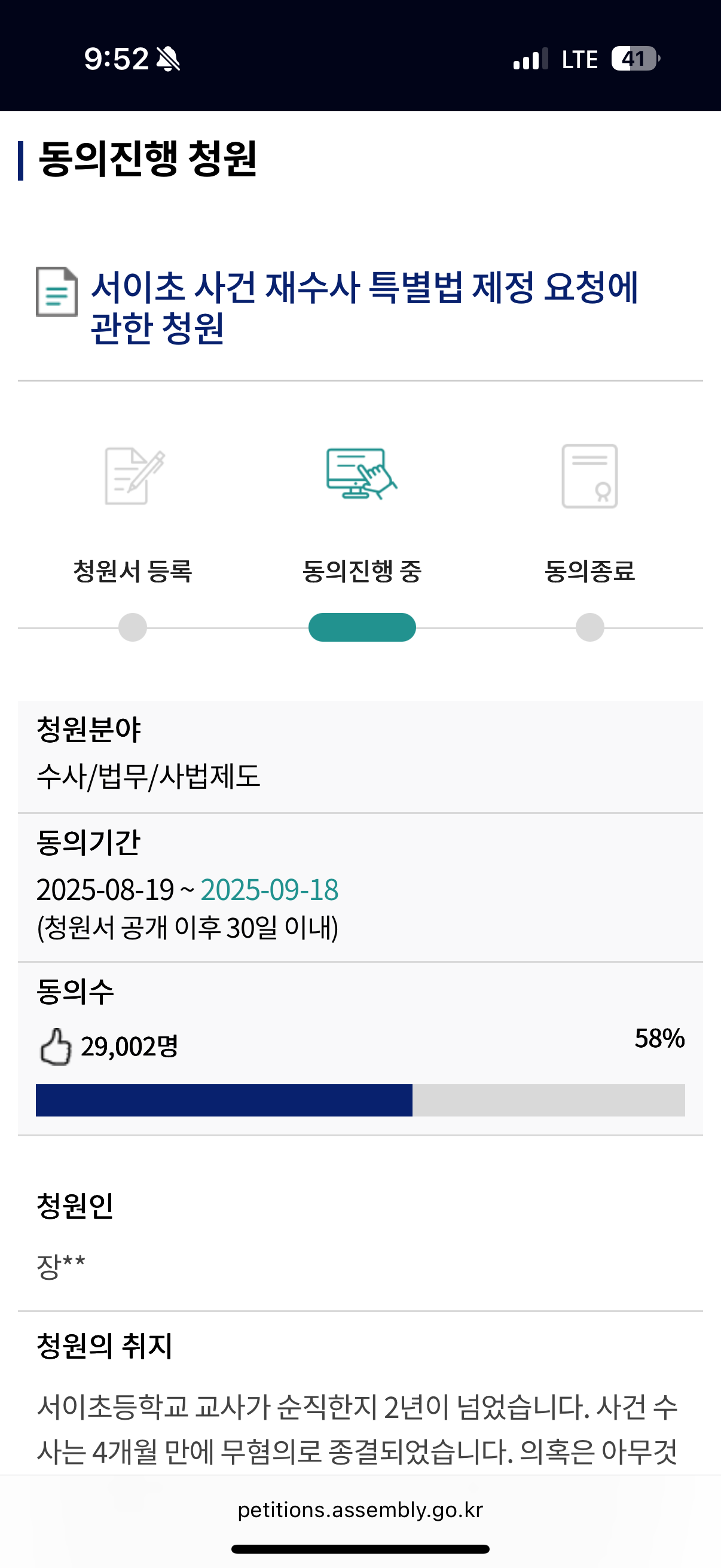
Task: Tap the petitions.assembly.go.kr address bar
Action: [360, 1509]
